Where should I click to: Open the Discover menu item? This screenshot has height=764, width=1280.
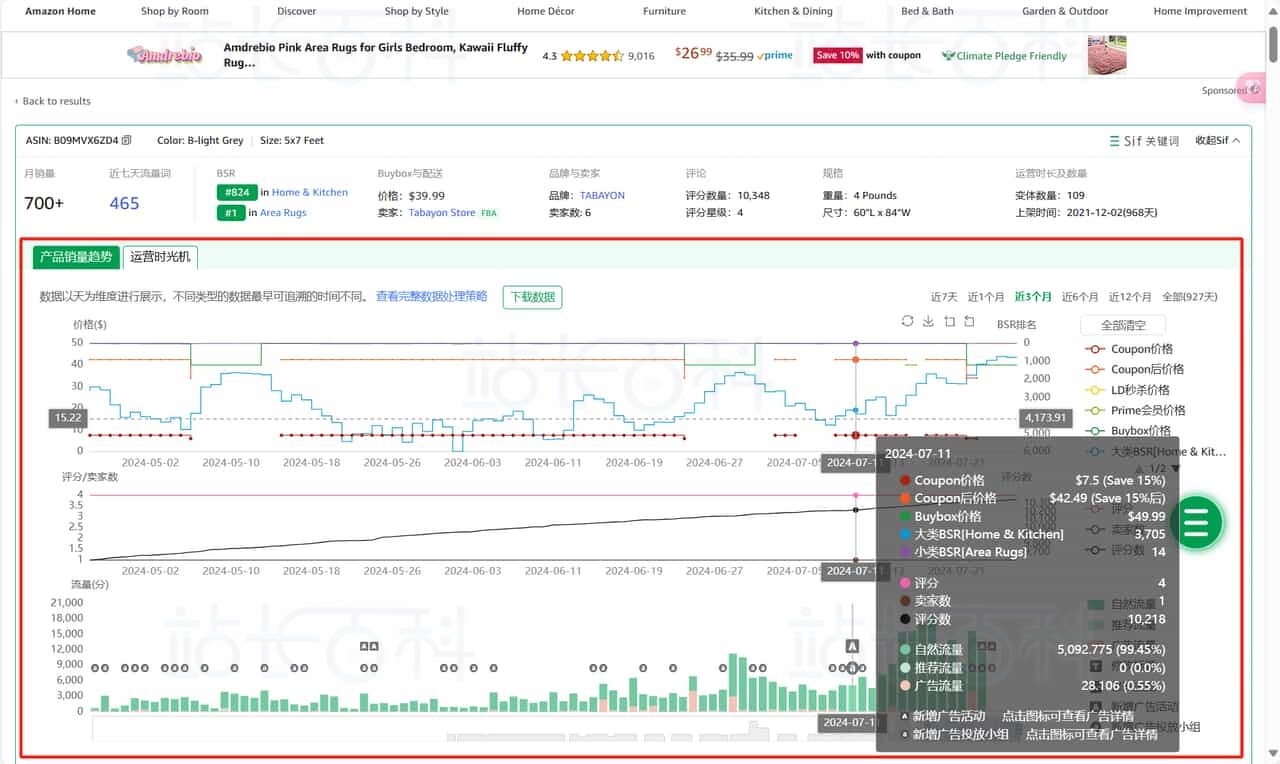tap(297, 12)
